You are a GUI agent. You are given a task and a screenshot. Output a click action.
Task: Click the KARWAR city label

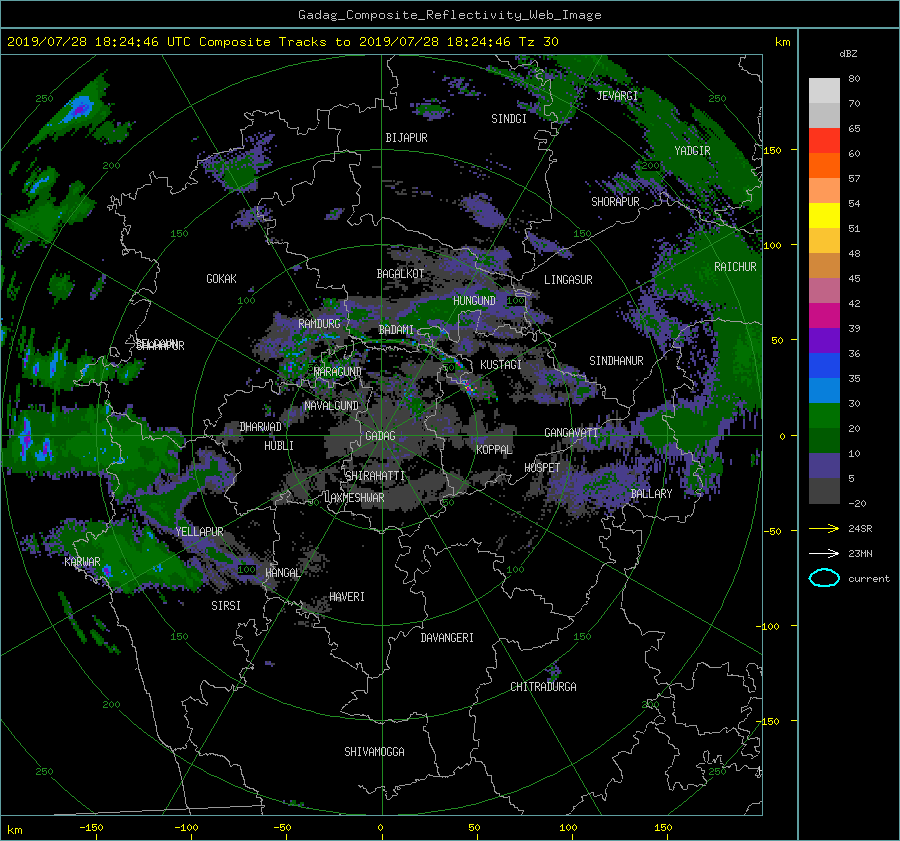tap(82, 562)
